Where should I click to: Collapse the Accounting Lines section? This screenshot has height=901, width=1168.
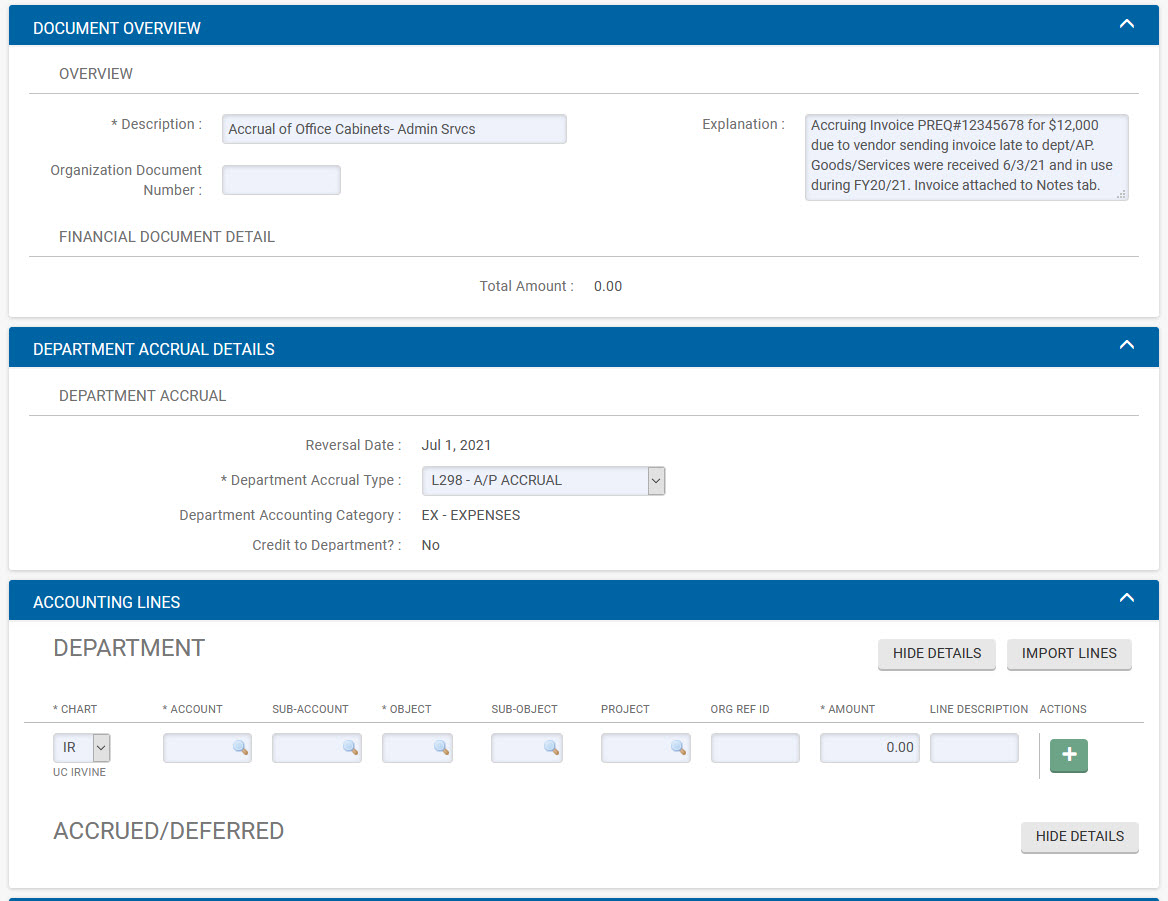coord(1126,599)
